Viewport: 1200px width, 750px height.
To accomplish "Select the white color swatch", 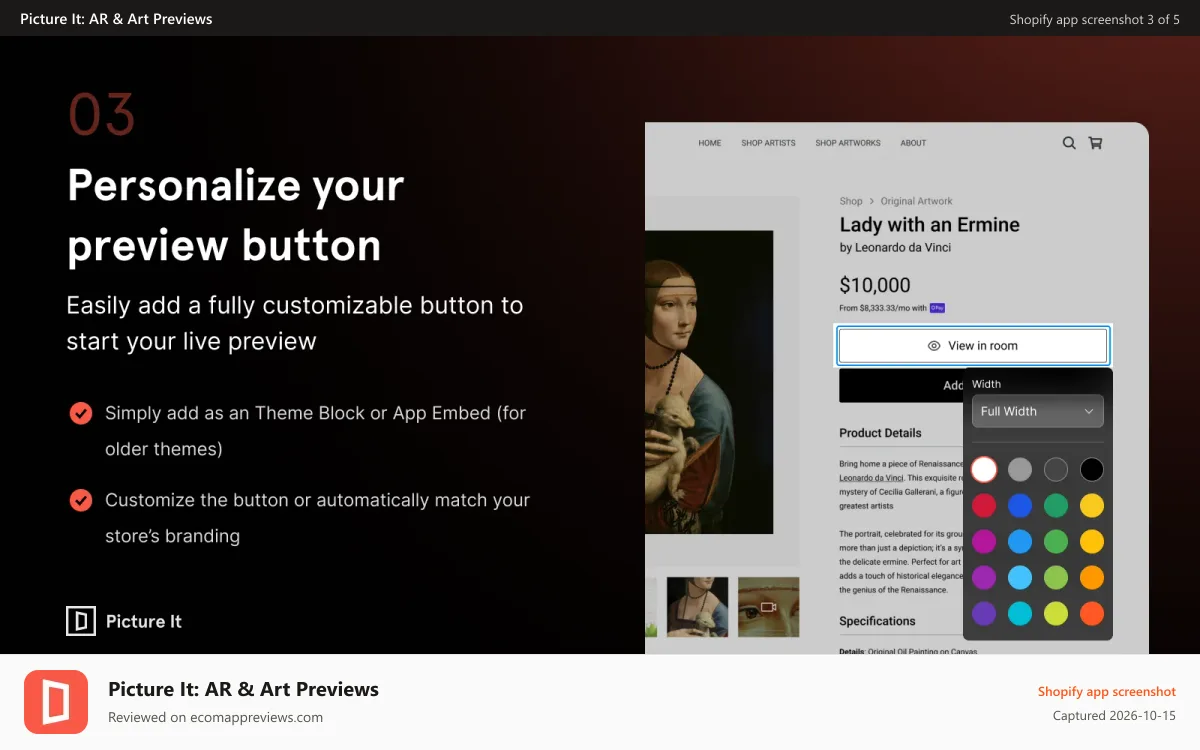I will tap(984, 469).
